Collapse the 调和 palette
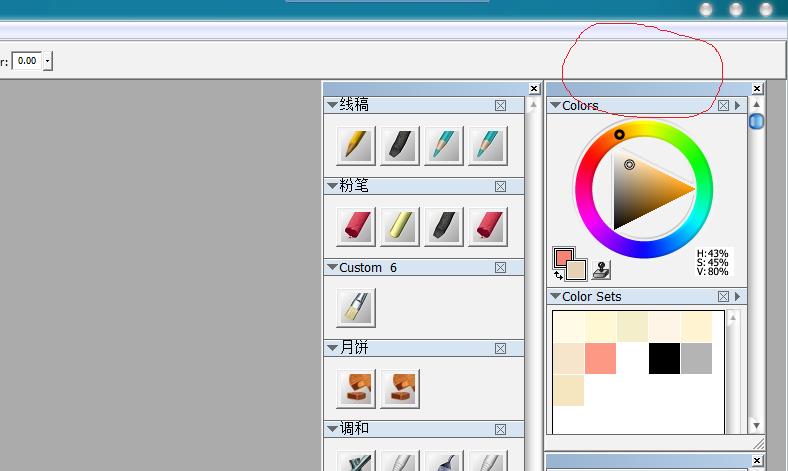The width and height of the screenshot is (788, 471). tap(332, 429)
